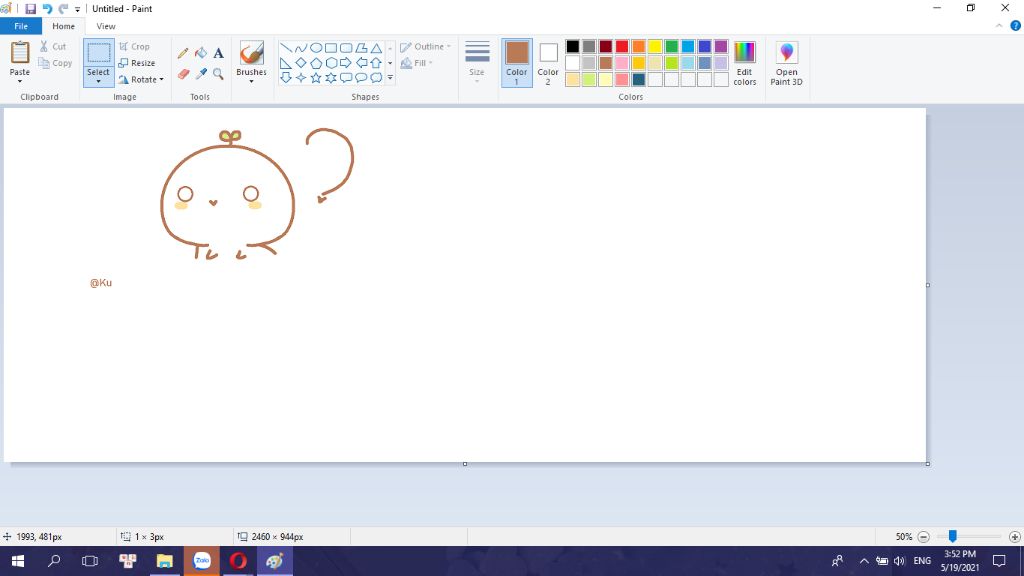Open the File menu
The width and height of the screenshot is (1024, 576).
(21, 26)
